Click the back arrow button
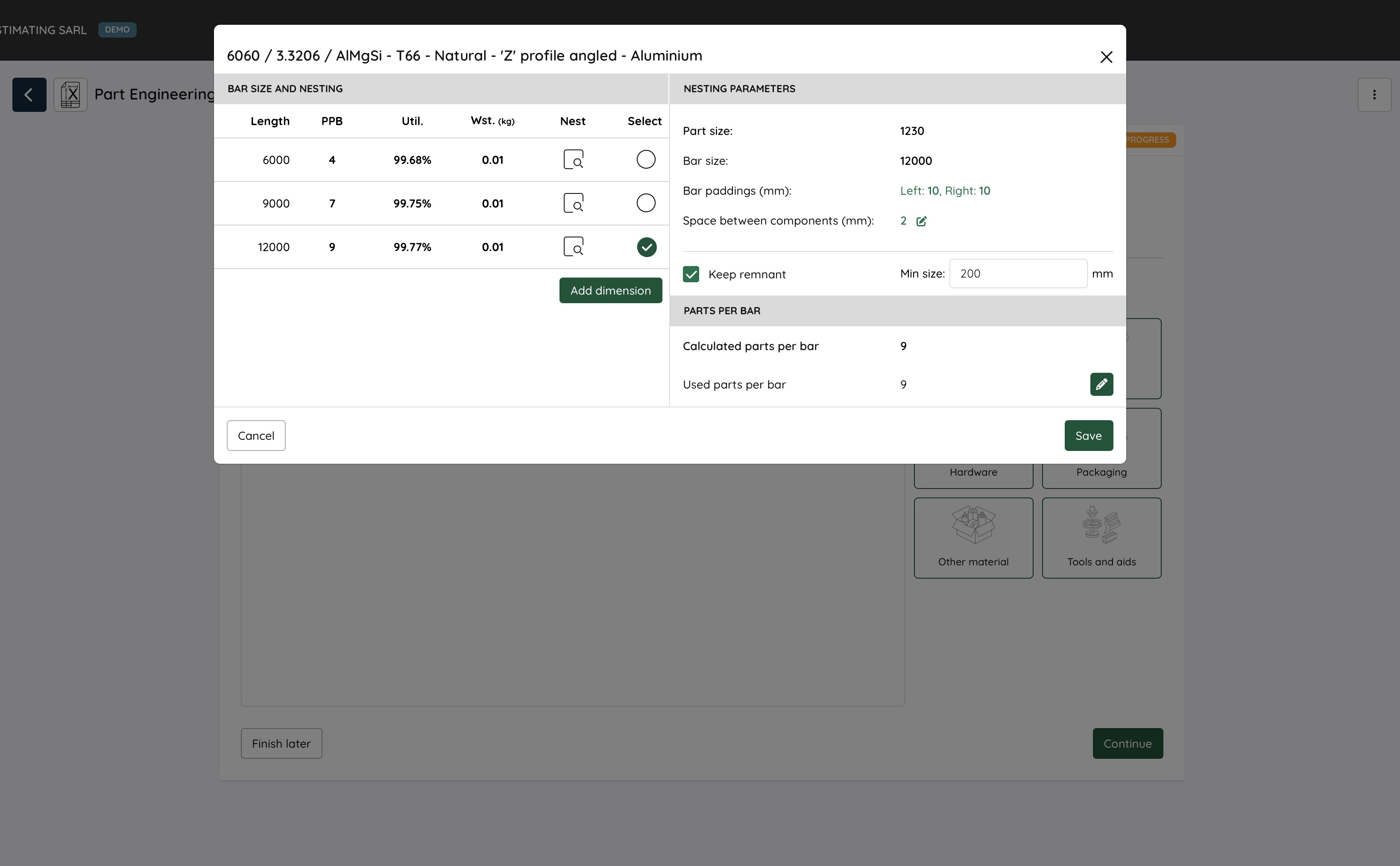The height and width of the screenshot is (866, 1400). [29, 94]
